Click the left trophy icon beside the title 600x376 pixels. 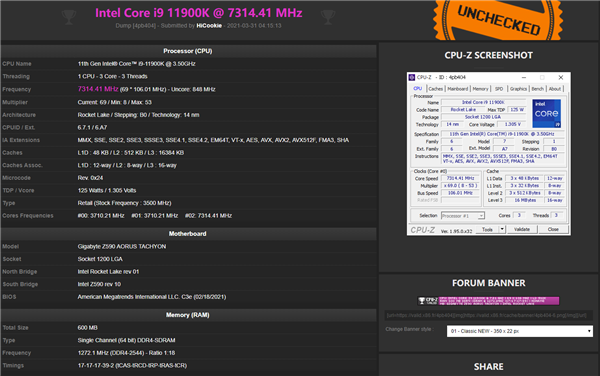(69, 18)
